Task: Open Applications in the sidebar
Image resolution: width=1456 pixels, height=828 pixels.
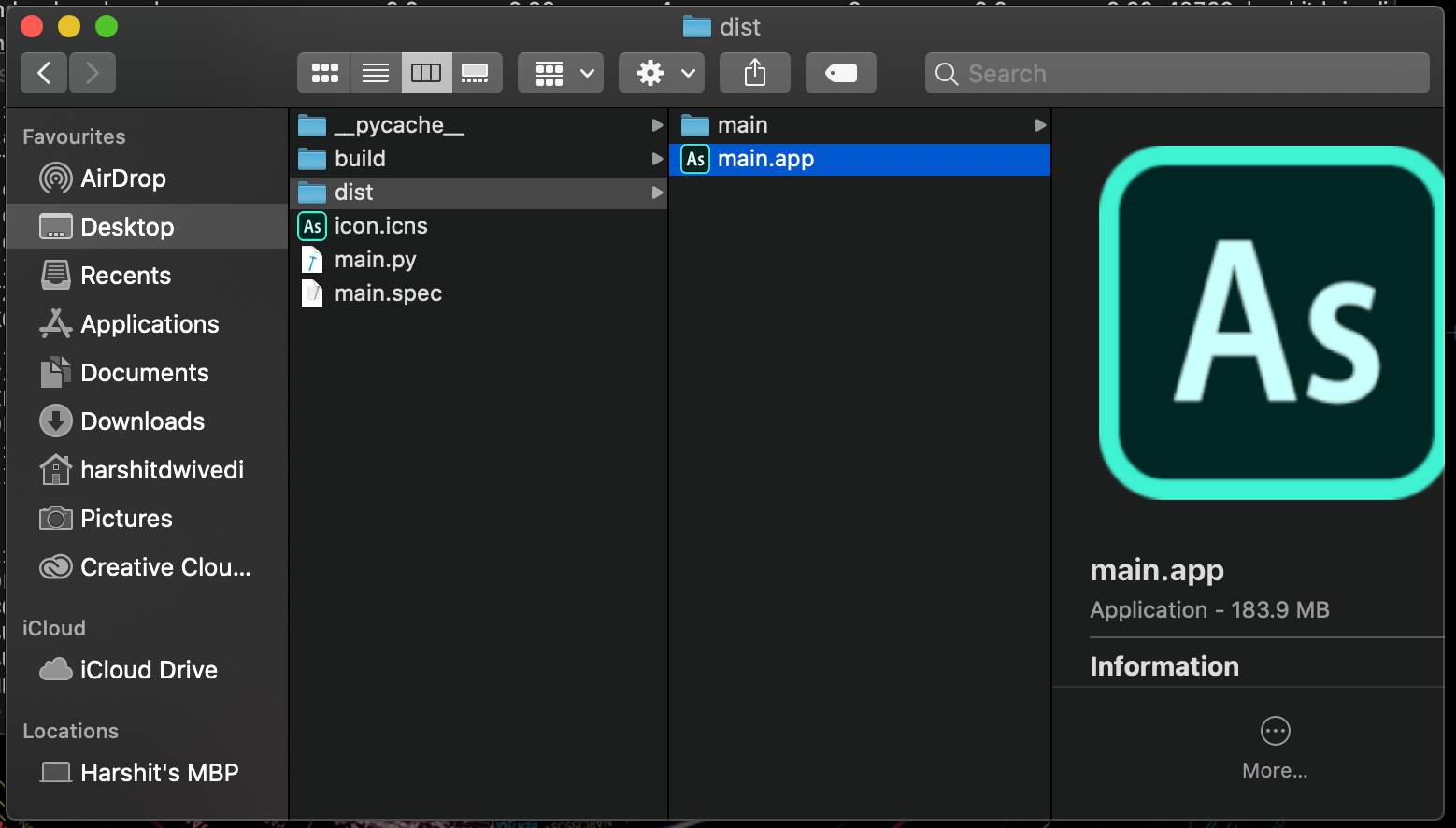Action: [x=148, y=324]
